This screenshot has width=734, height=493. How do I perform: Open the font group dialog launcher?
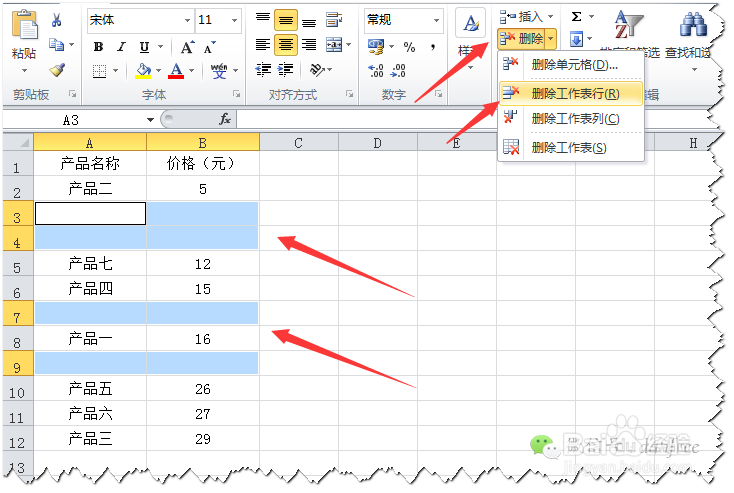236,94
